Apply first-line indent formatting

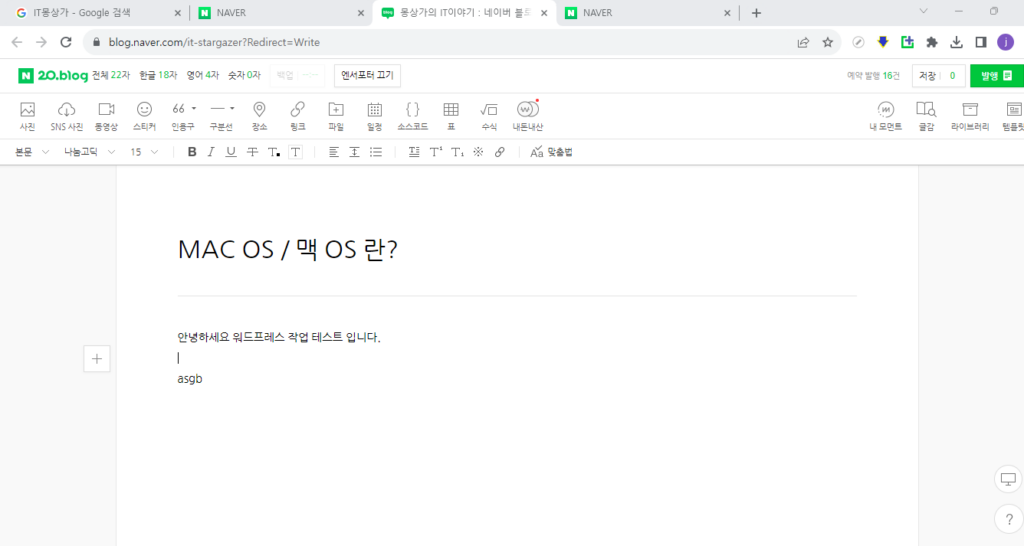pyautogui.click(x=414, y=152)
